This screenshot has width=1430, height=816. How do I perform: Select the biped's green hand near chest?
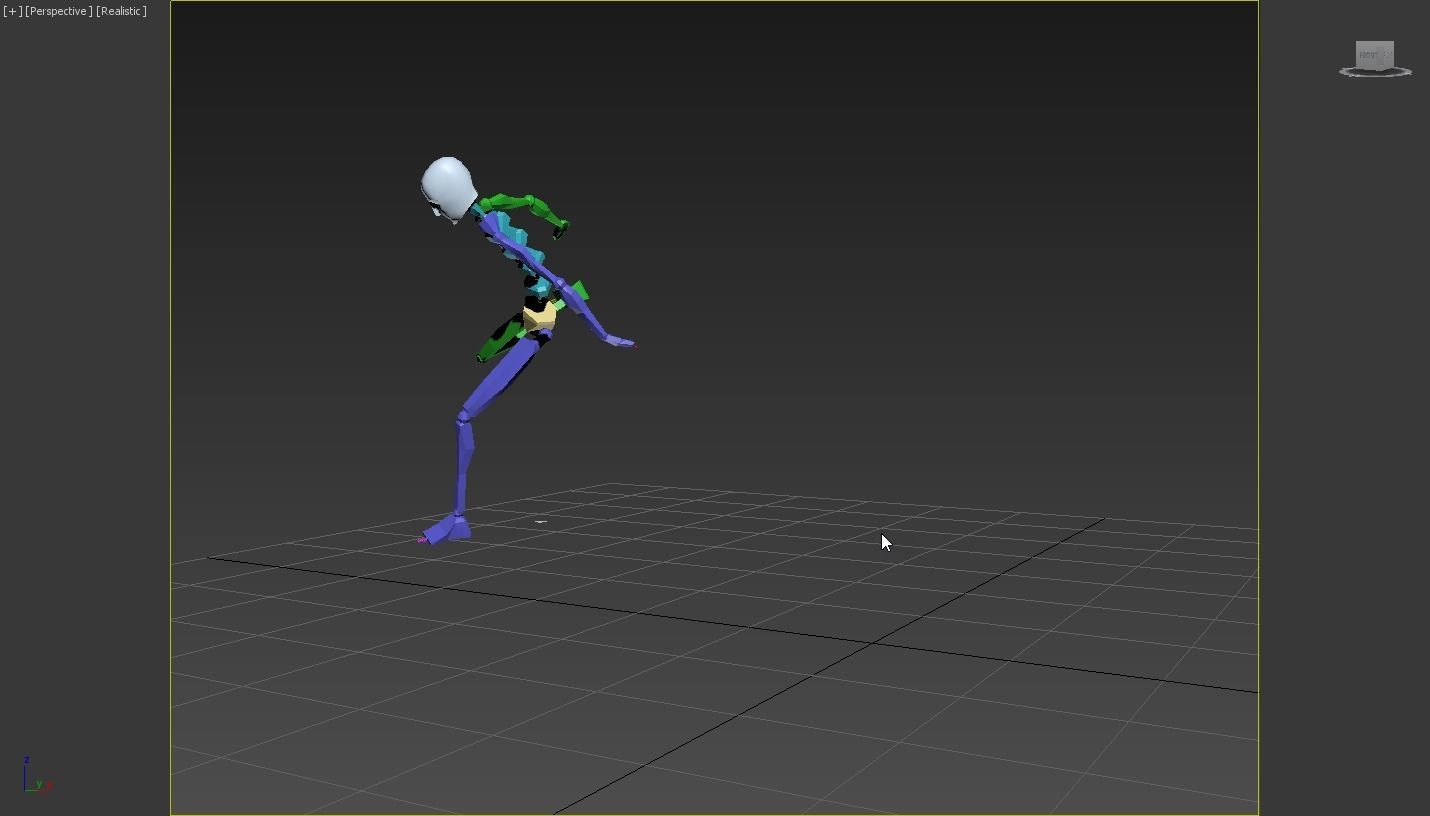coord(560,229)
